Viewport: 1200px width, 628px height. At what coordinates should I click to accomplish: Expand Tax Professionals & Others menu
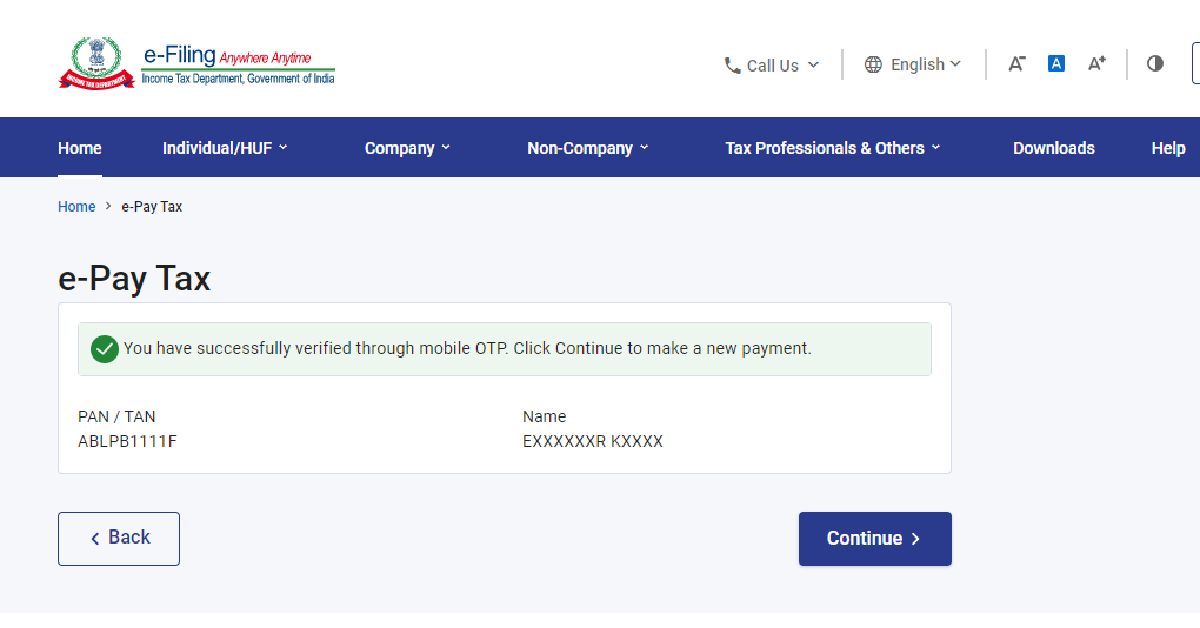(832, 148)
